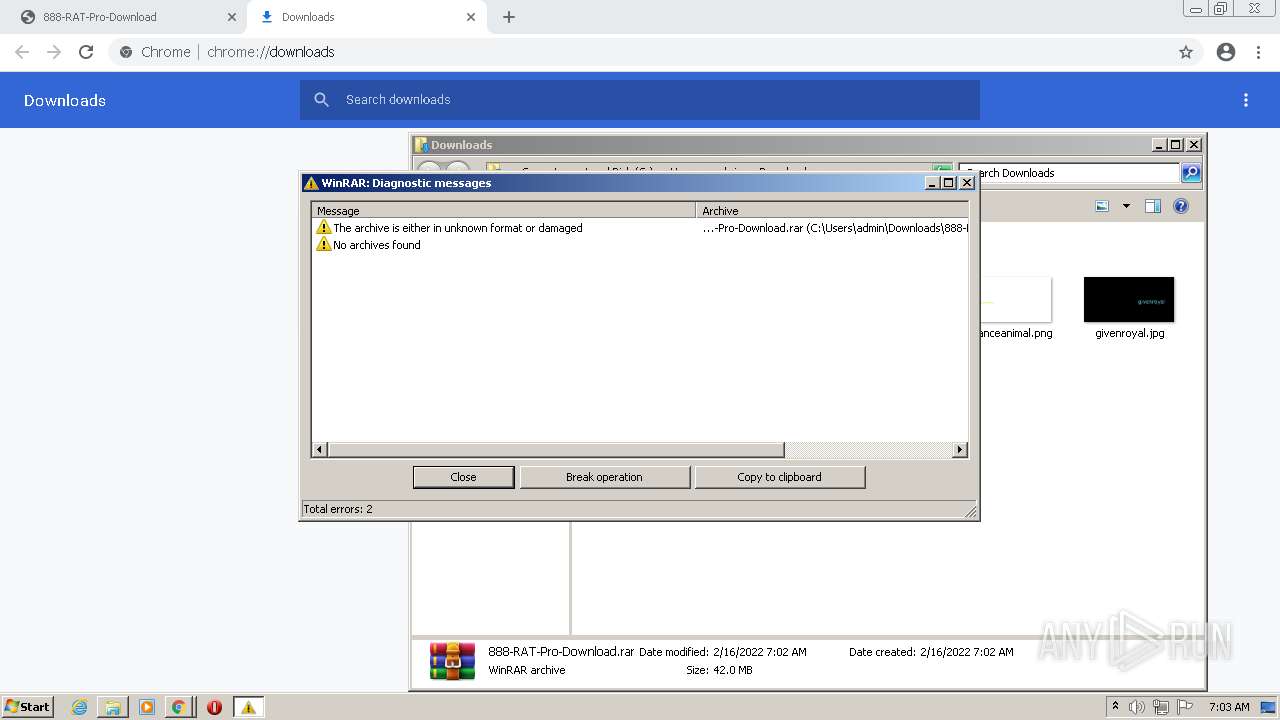The width and height of the screenshot is (1280, 720).
Task: Click the left arrow of the horizontal scrollbar
Action: pyautogui.click(x=320, y=450)
